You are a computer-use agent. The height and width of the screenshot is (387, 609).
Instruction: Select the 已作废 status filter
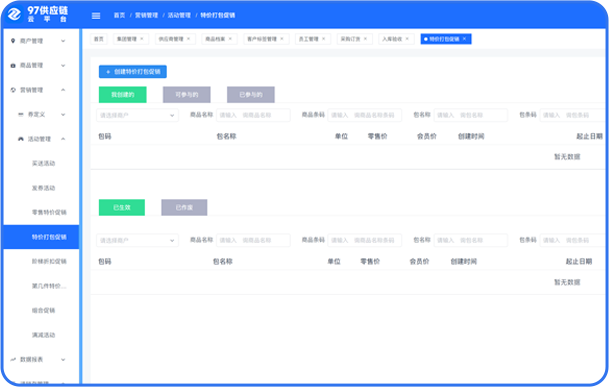[184, 207]
